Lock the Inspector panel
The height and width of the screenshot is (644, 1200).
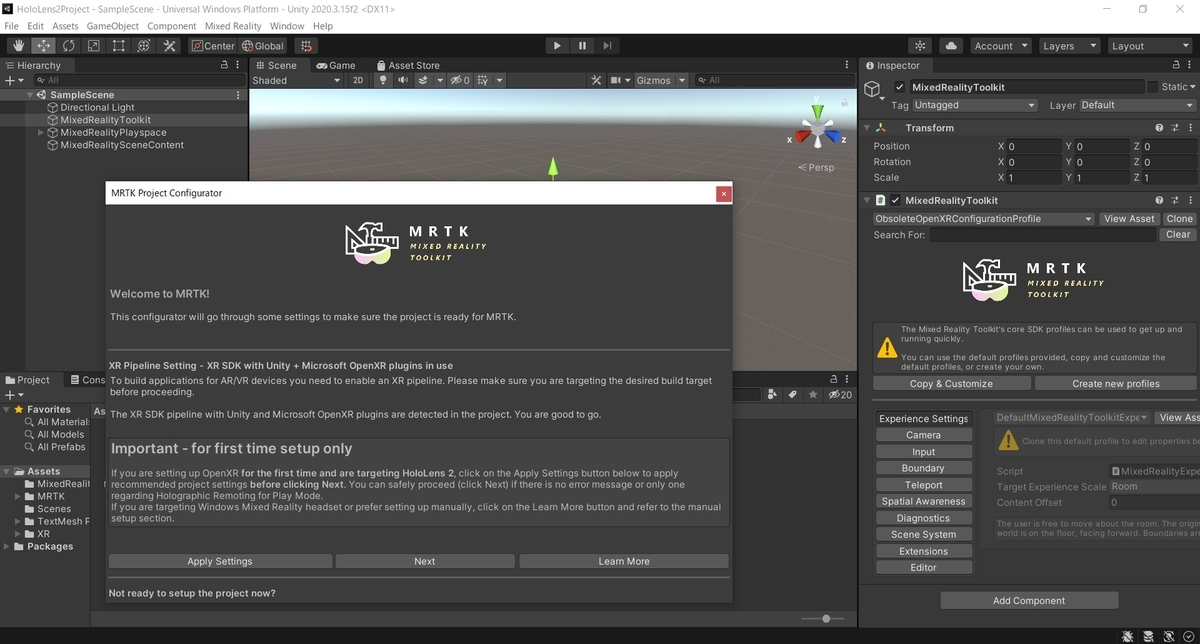pyautogui.click(x=1174, y=65)
